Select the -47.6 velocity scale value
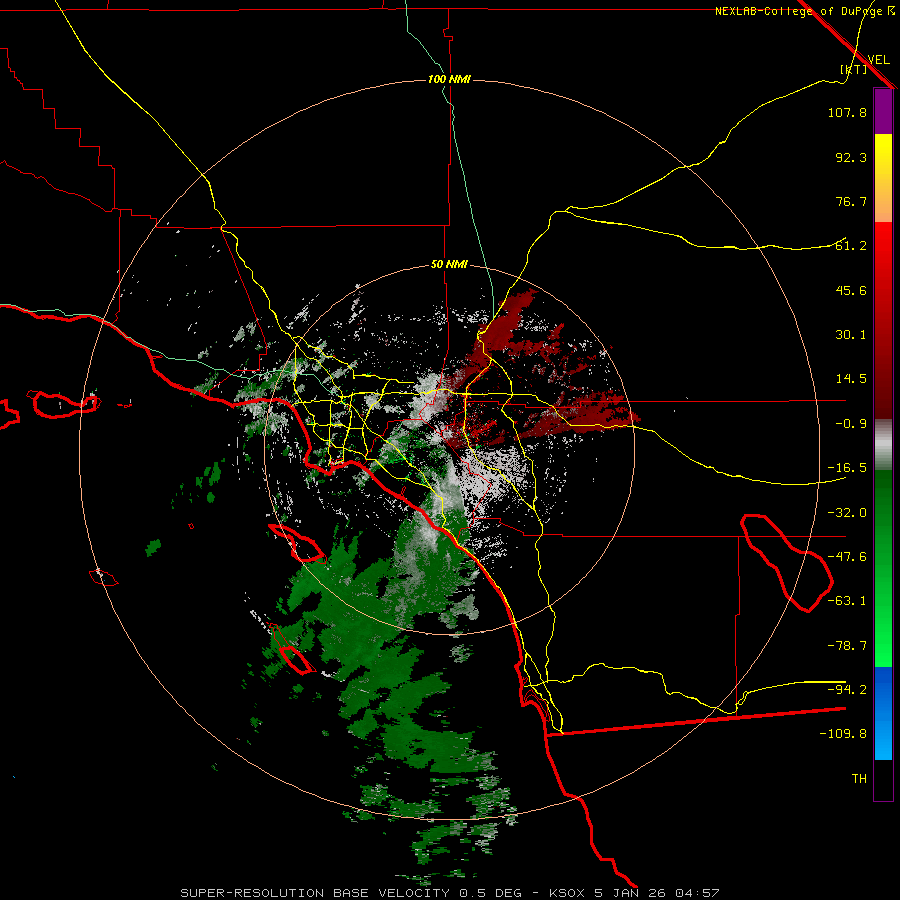 (x=847, y=557)
